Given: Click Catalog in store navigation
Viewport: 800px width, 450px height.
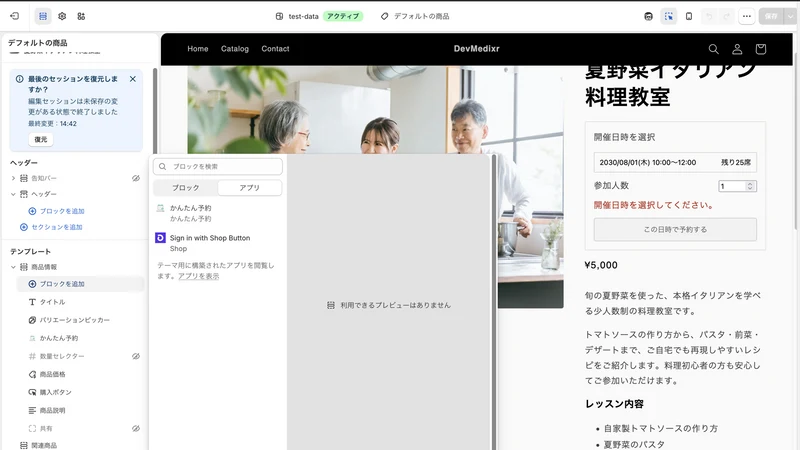Looking at the screenshot, I should coord(235,49).
